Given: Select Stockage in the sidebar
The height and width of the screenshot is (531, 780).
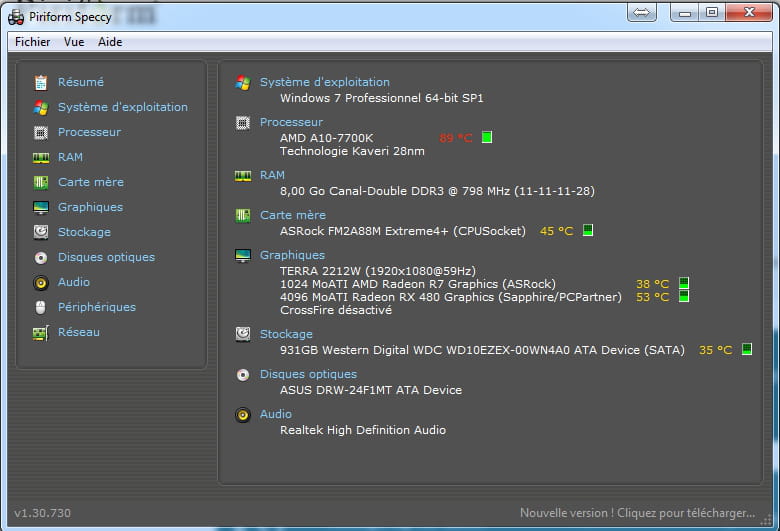Looking at the screenshot, I should (84, 232).
